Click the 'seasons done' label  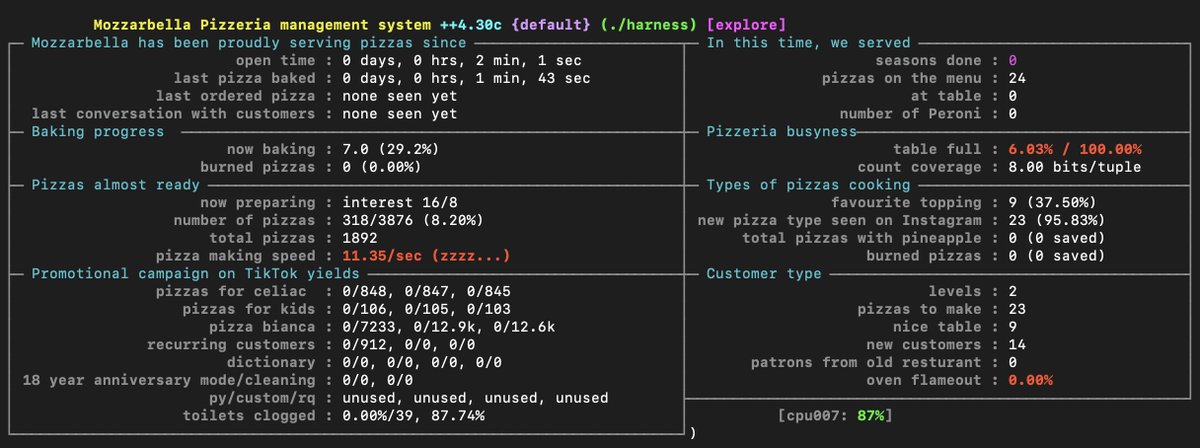click(x=927, y=60)
